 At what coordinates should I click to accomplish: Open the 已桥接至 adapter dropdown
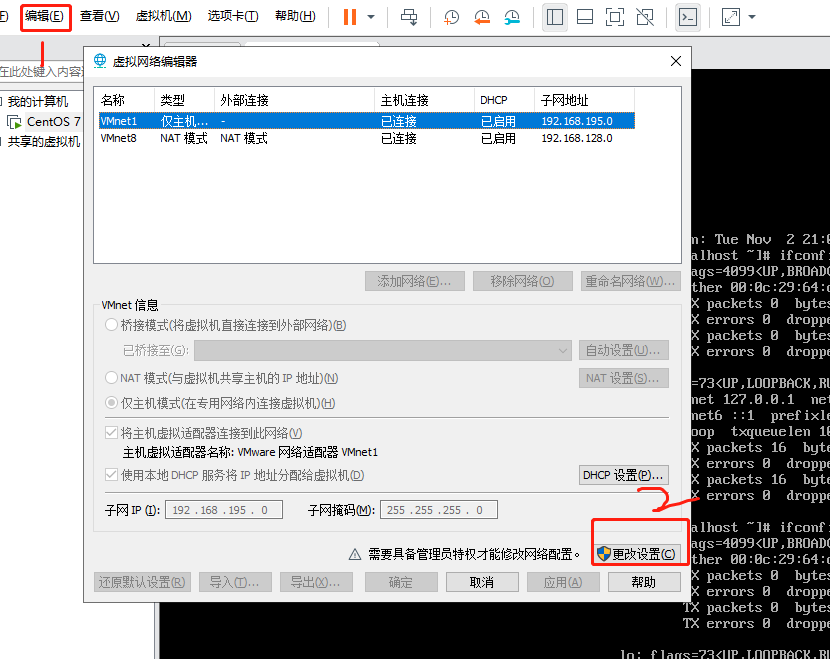[383, 350]
